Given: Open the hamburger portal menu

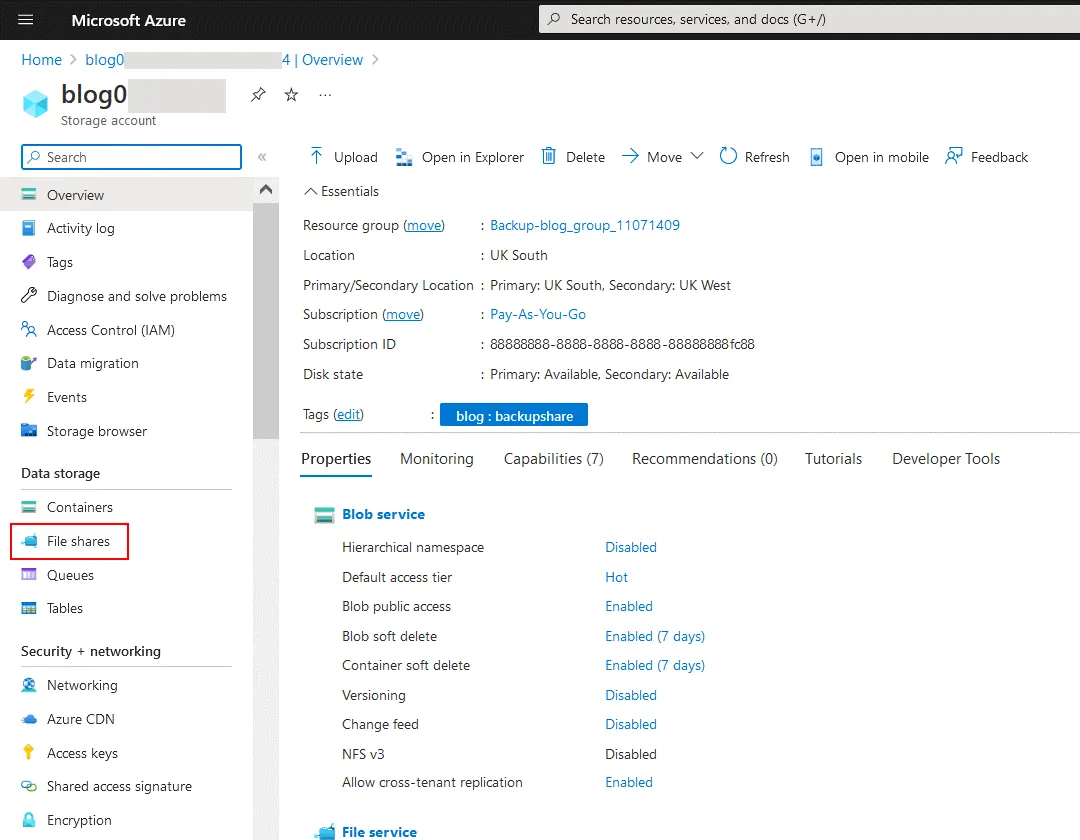Looking at the screenshot, I should tap(26, 20).
